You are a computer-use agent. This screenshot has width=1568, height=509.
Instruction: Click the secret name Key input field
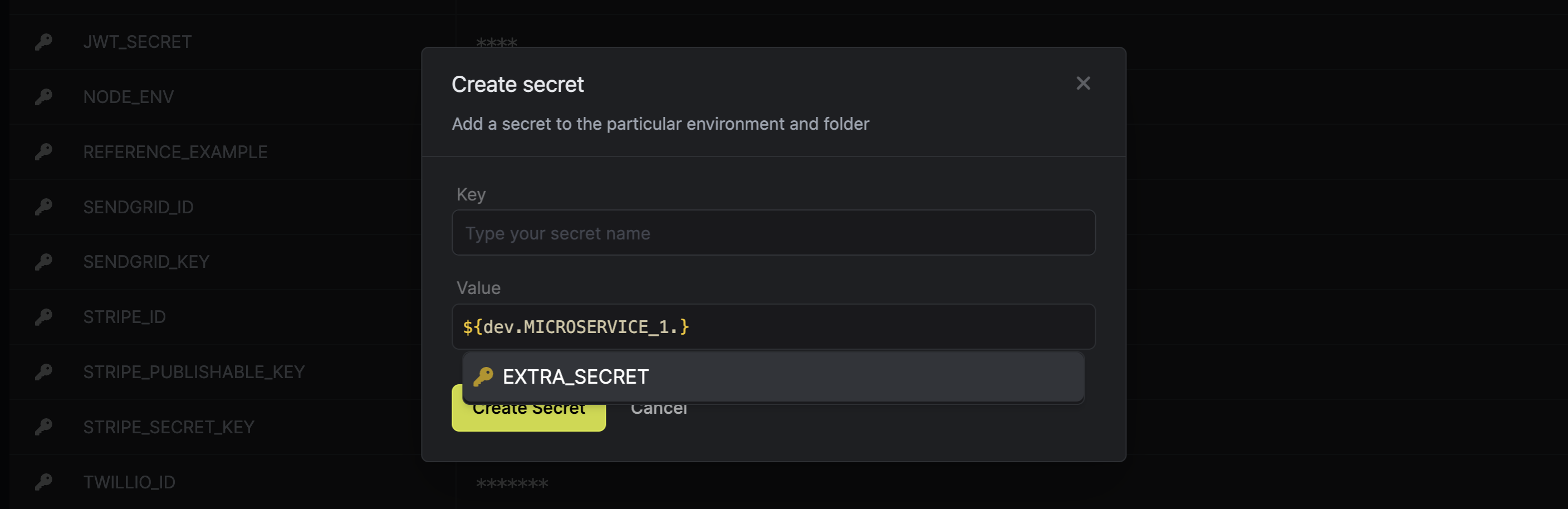coord(773,232)
